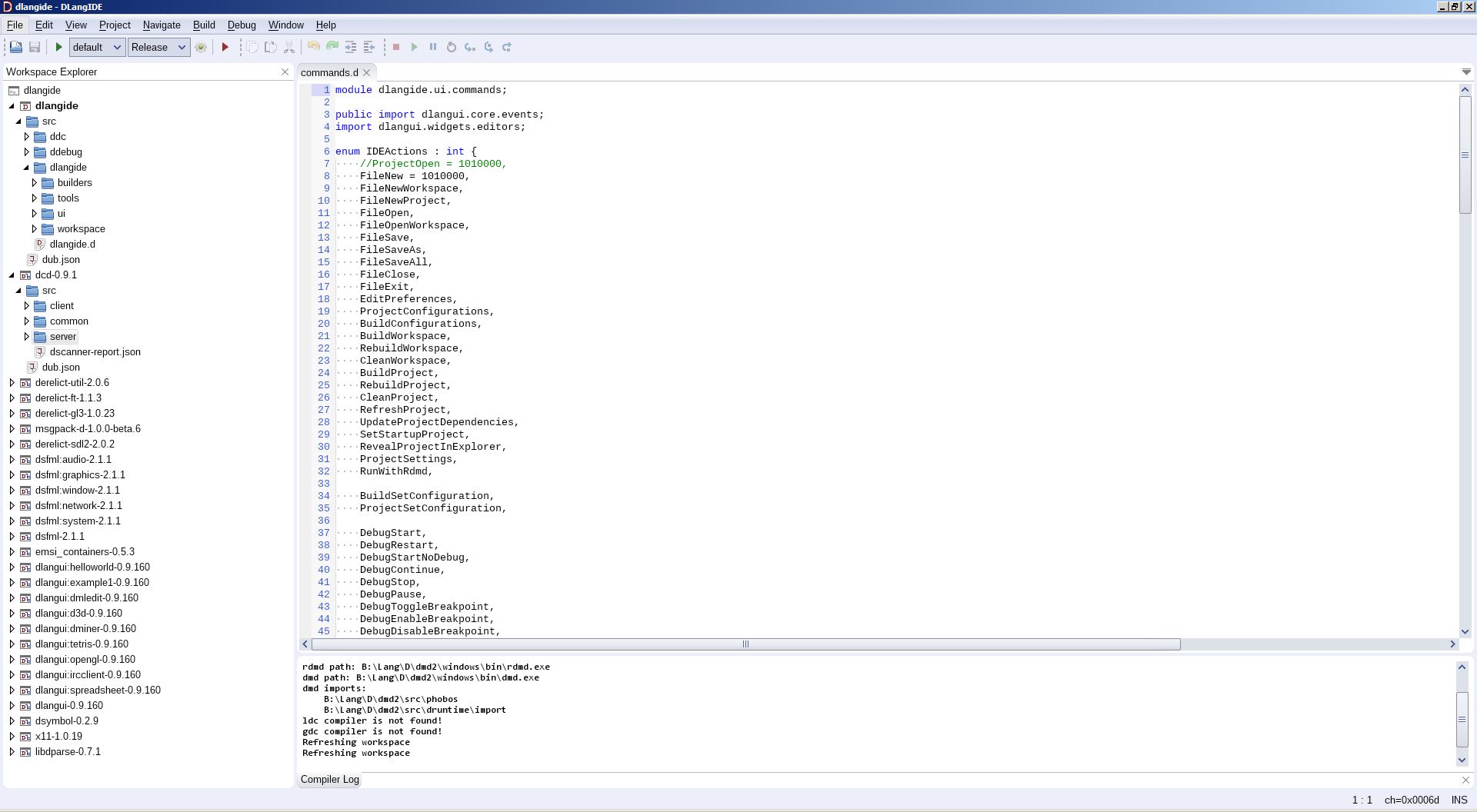
Task: Start debugging with the green play icon
Action: point(58,47)
